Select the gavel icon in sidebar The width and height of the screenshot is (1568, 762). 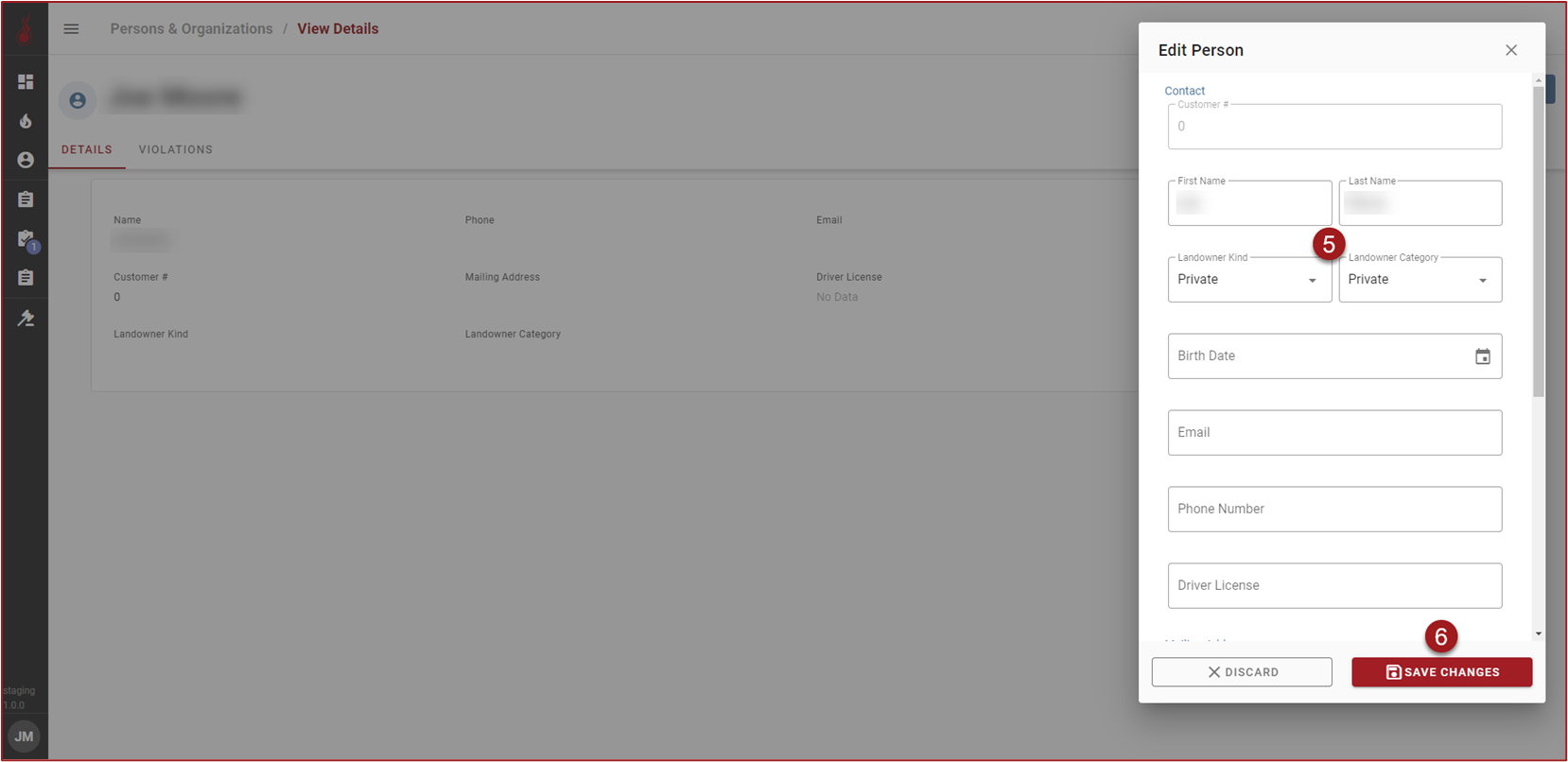click(x=26, y=318)
